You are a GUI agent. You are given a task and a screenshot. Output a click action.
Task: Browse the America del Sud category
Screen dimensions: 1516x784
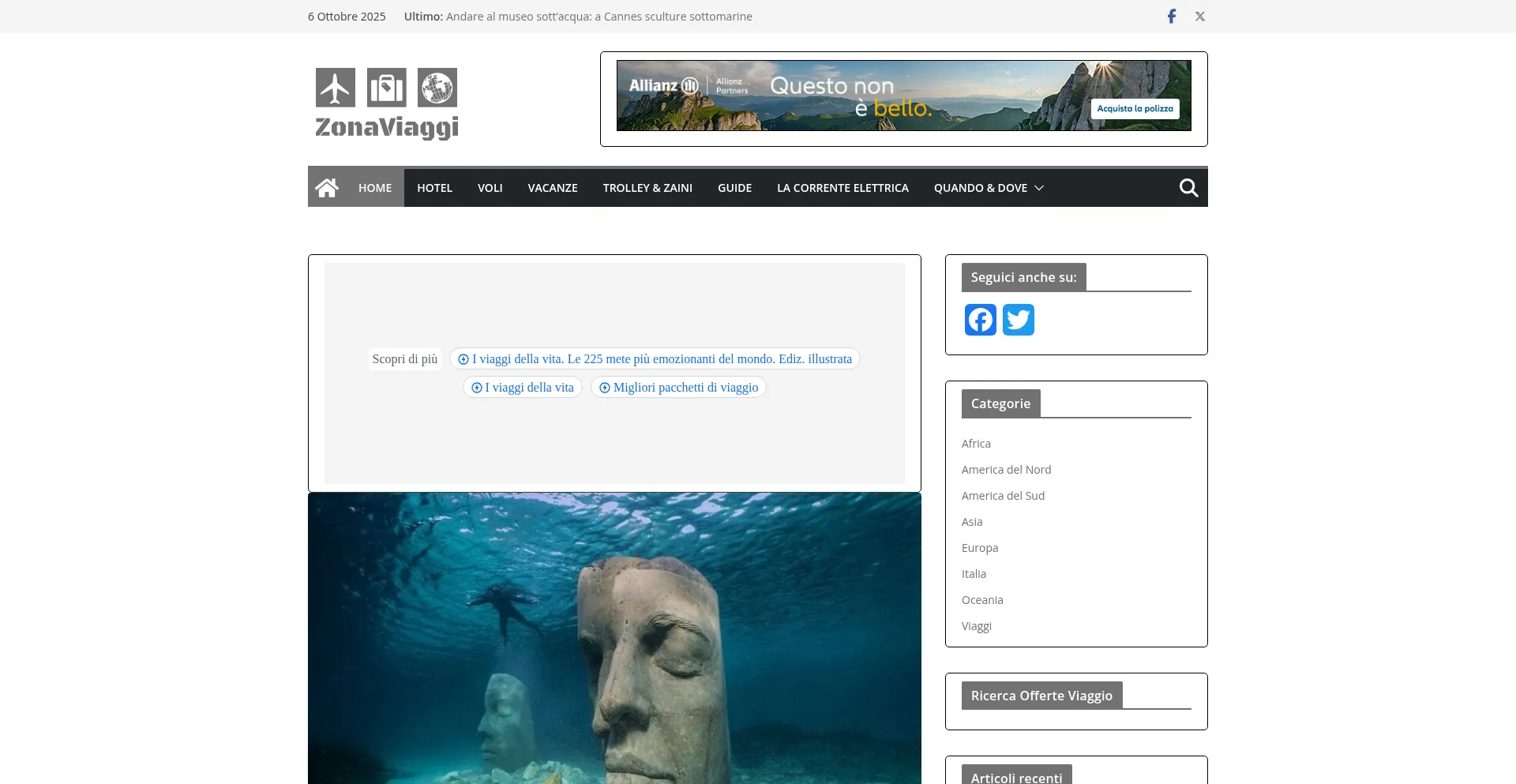coord(1003,496)
